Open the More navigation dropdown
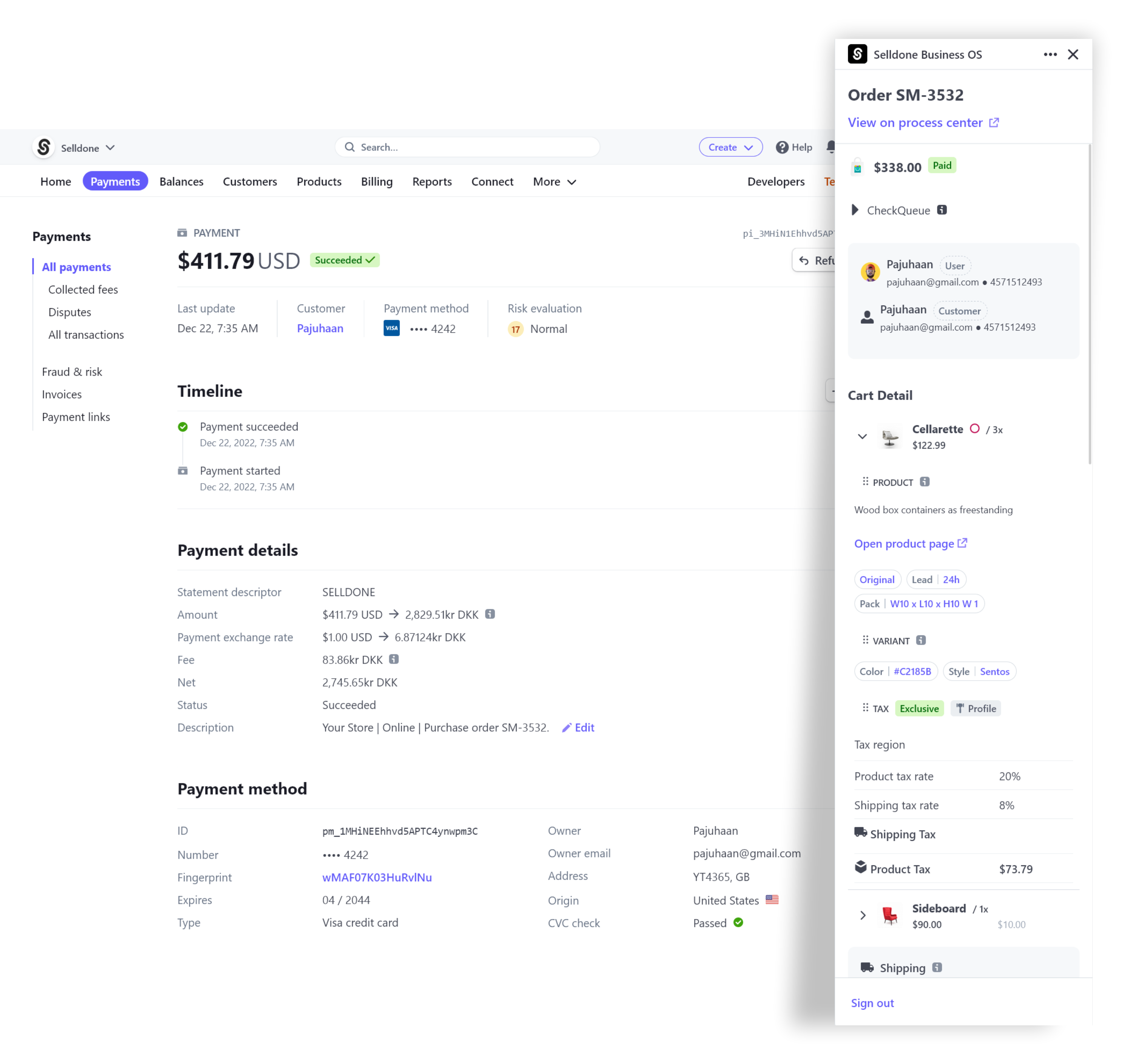 (553, 181)
